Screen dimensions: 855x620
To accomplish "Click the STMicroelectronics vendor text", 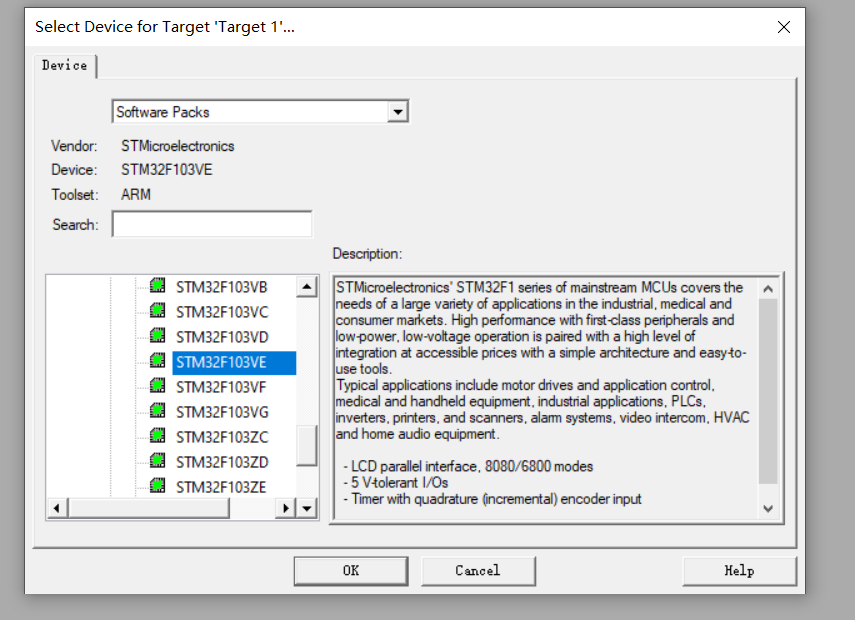I will click(177, 146).
